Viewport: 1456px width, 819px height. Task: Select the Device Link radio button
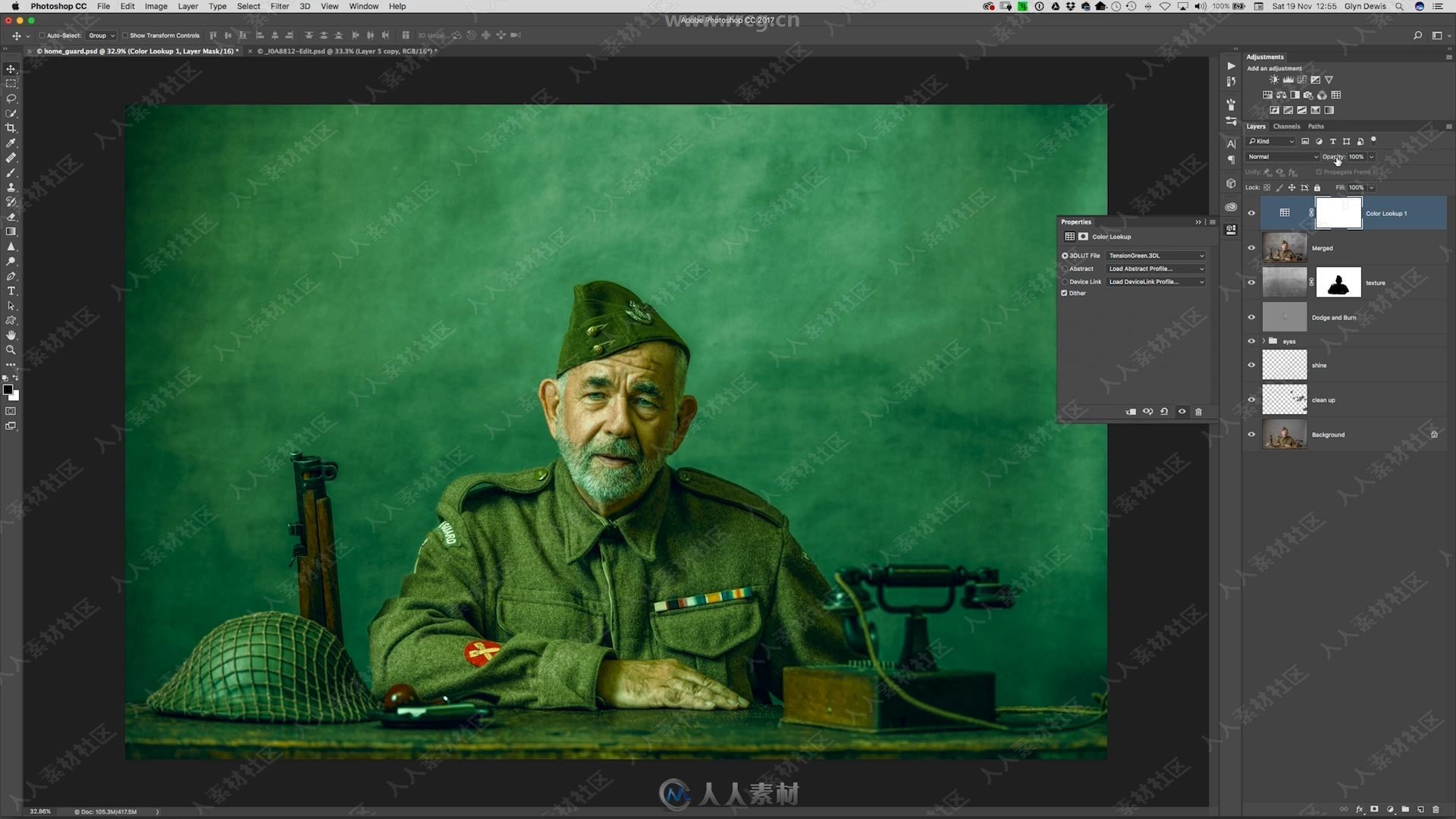pos(1065,281)
